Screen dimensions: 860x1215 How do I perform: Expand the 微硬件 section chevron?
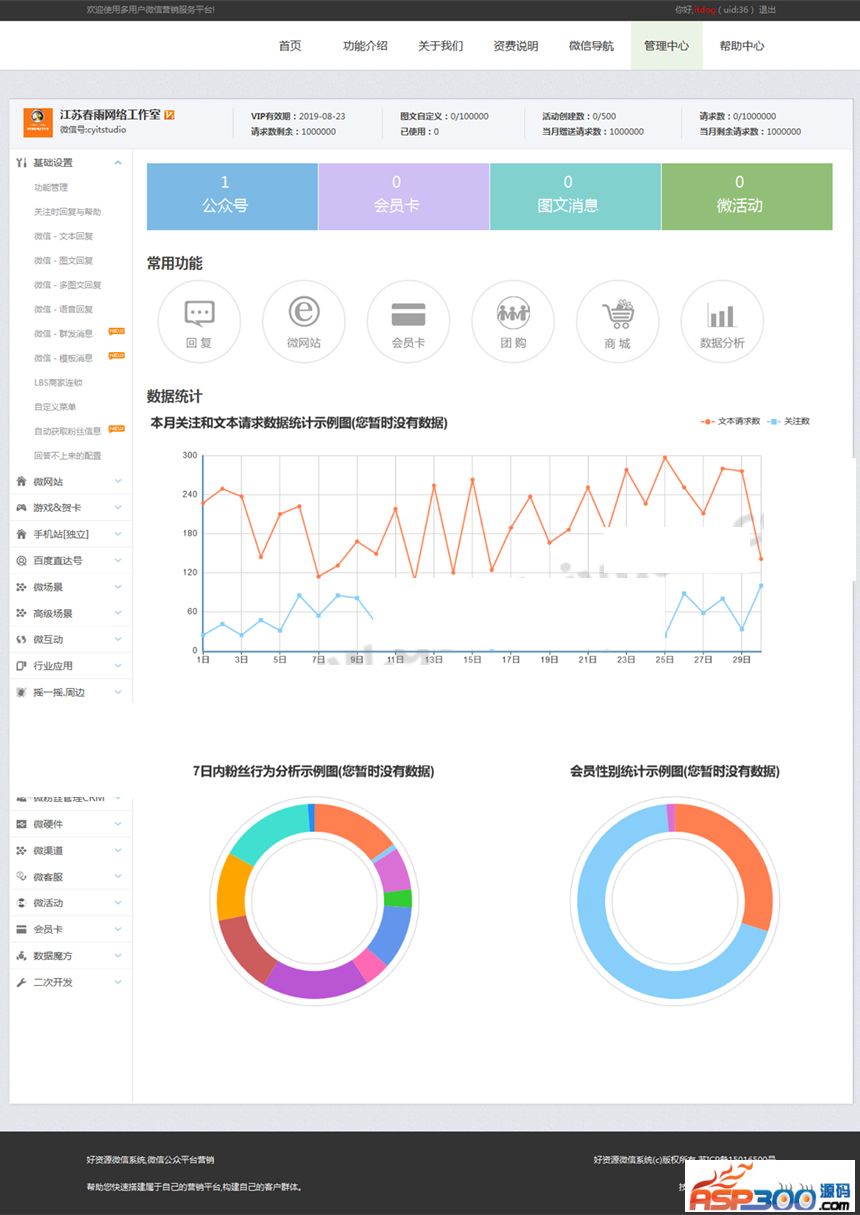118,824
